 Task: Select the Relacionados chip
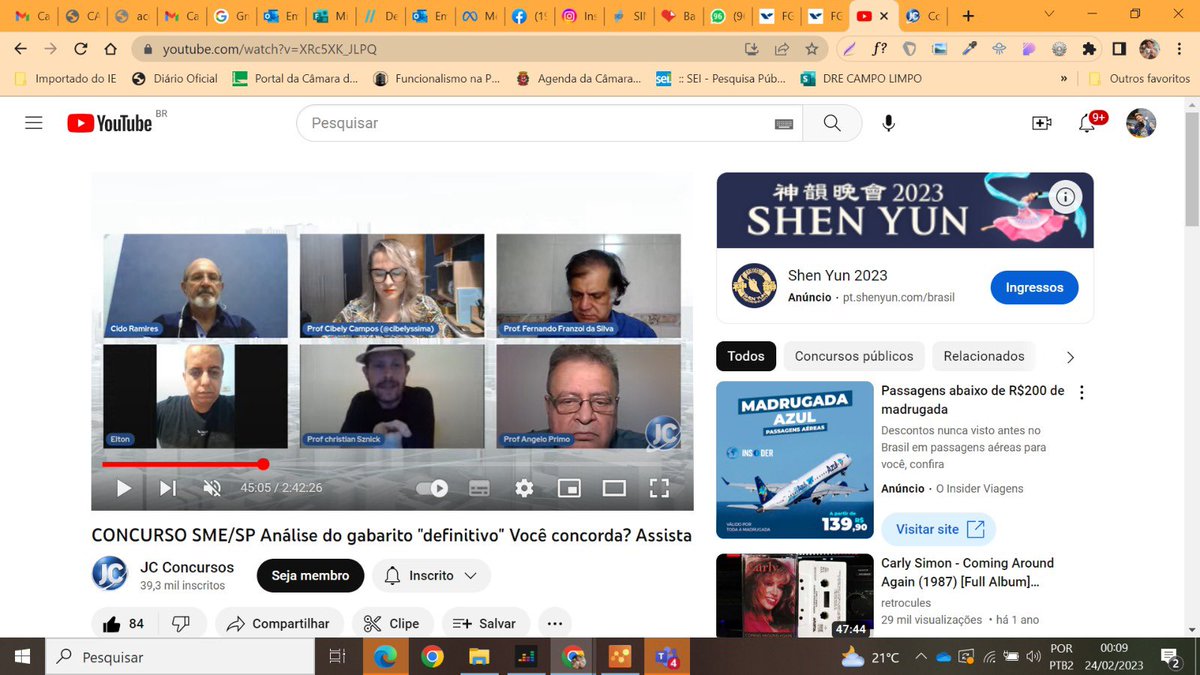[984, 356]
